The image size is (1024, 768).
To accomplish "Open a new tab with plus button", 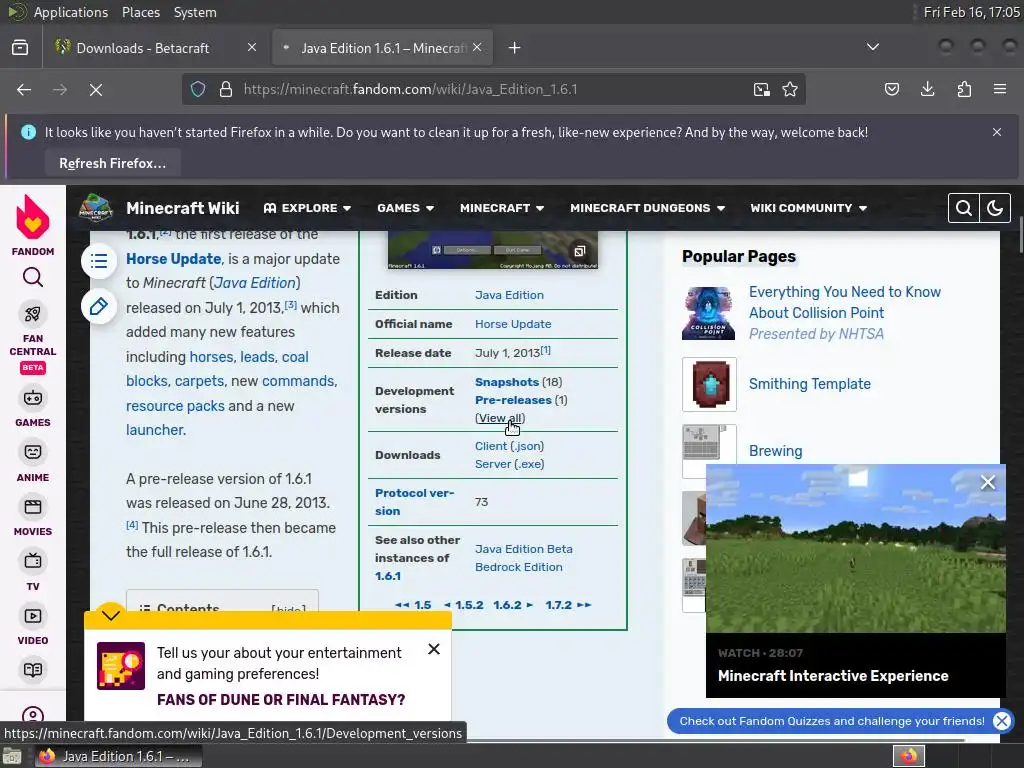I will point(515,48).
